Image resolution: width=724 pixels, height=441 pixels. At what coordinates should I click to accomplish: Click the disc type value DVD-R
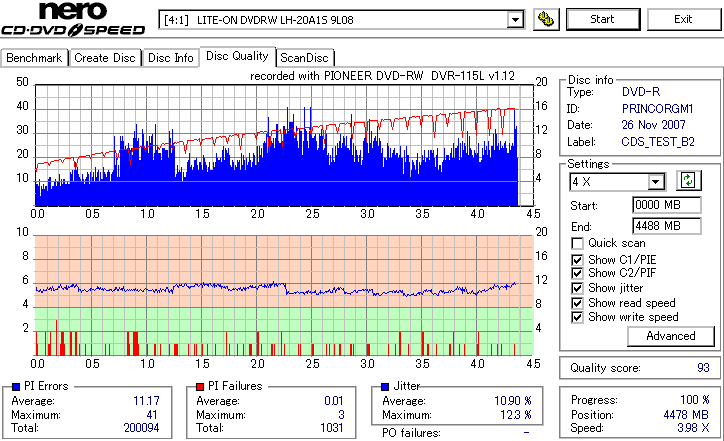coord(641,92)
